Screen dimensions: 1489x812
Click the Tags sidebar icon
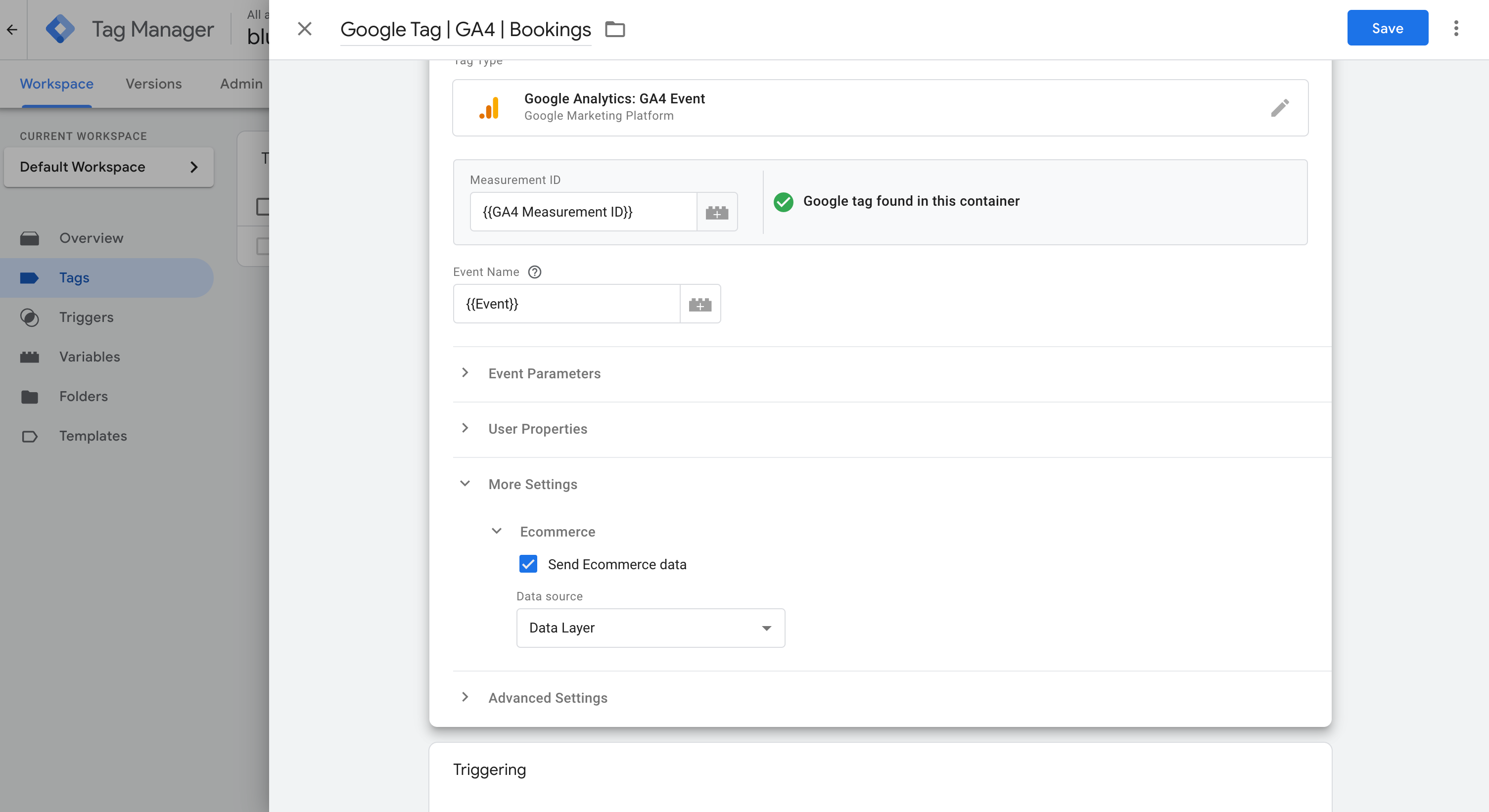30,278
